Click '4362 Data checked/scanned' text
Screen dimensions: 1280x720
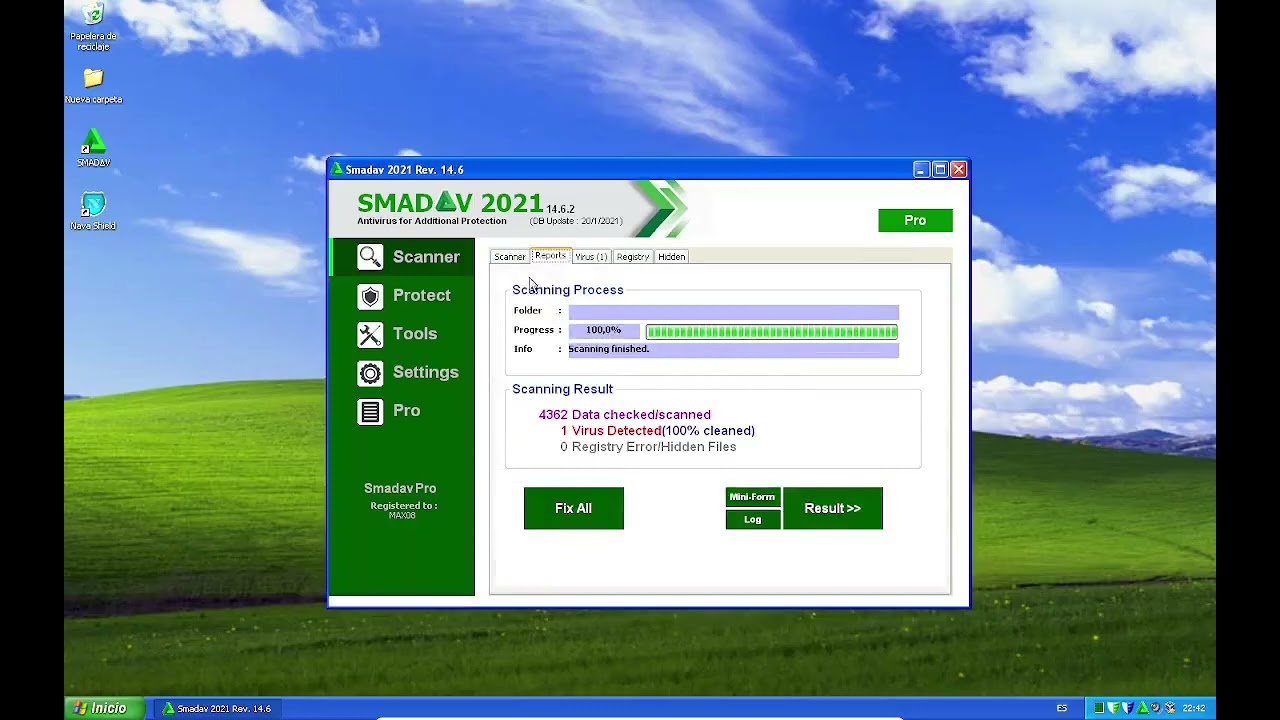[625, 415]
